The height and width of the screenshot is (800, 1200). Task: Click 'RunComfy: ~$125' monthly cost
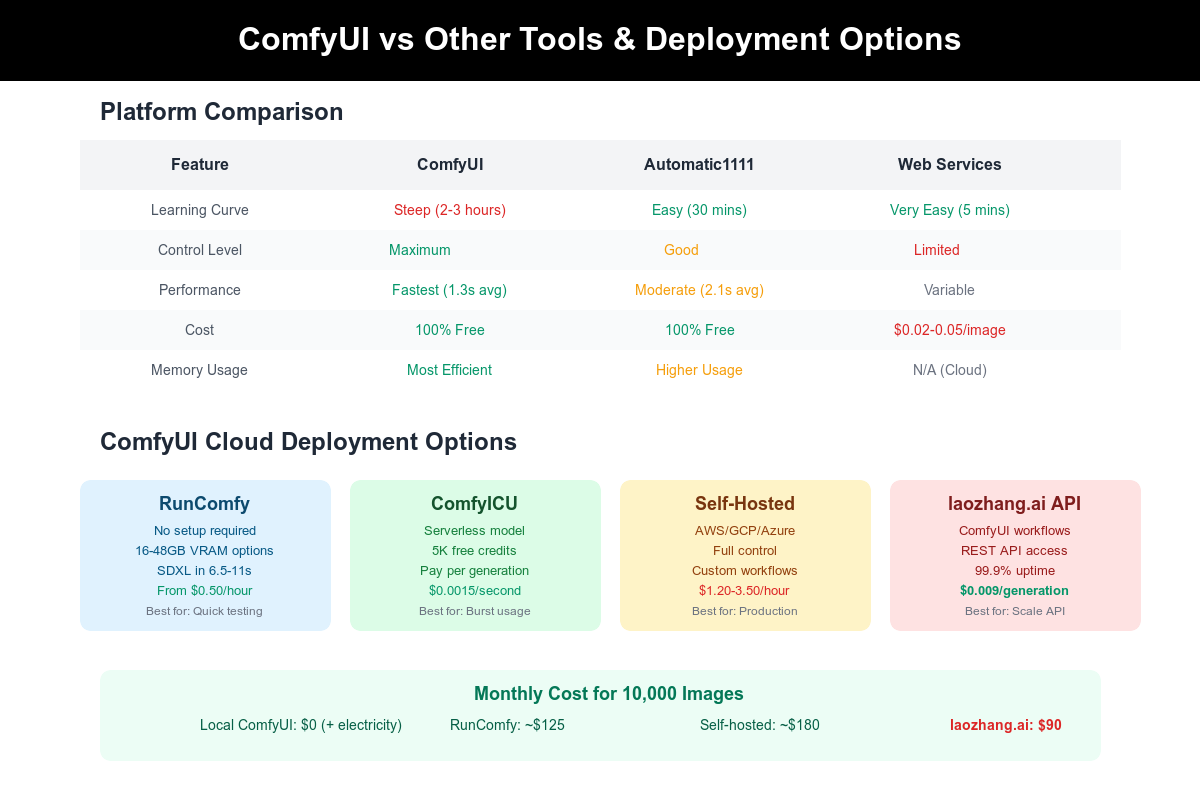tap(508, 725)
